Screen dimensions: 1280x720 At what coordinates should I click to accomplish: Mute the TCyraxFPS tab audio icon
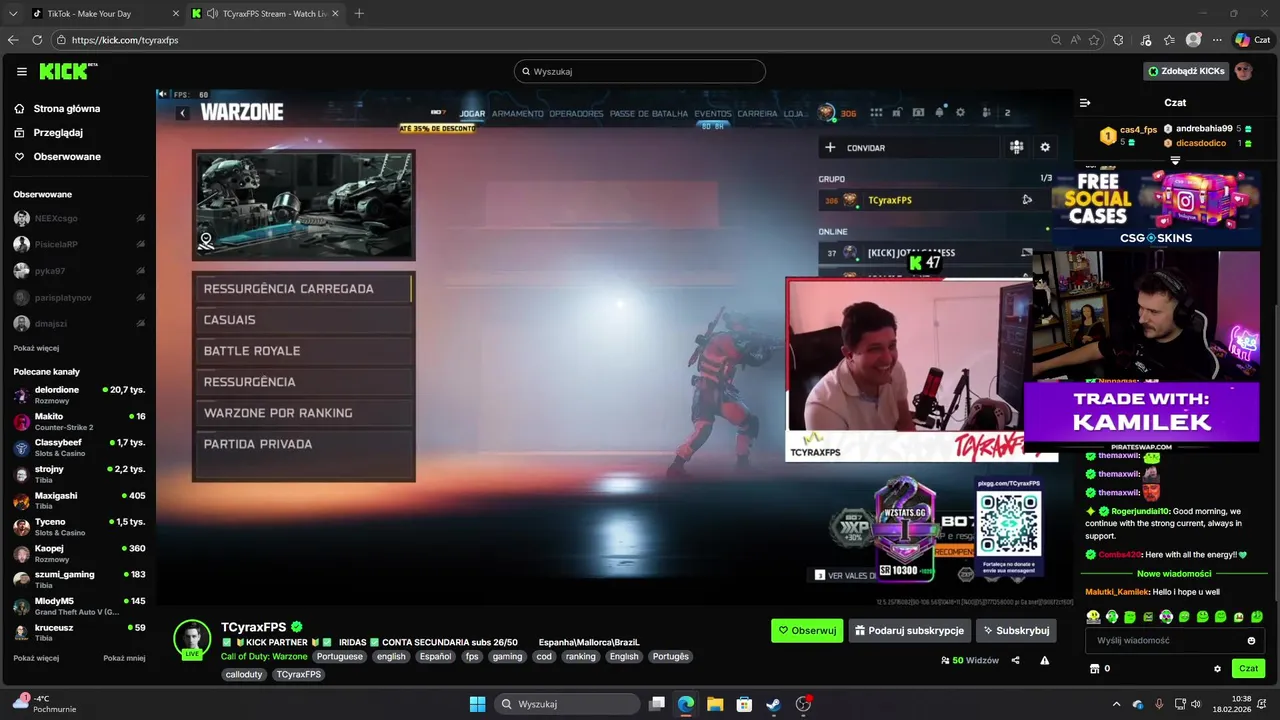pyautogui.click(x=212, y=13)
